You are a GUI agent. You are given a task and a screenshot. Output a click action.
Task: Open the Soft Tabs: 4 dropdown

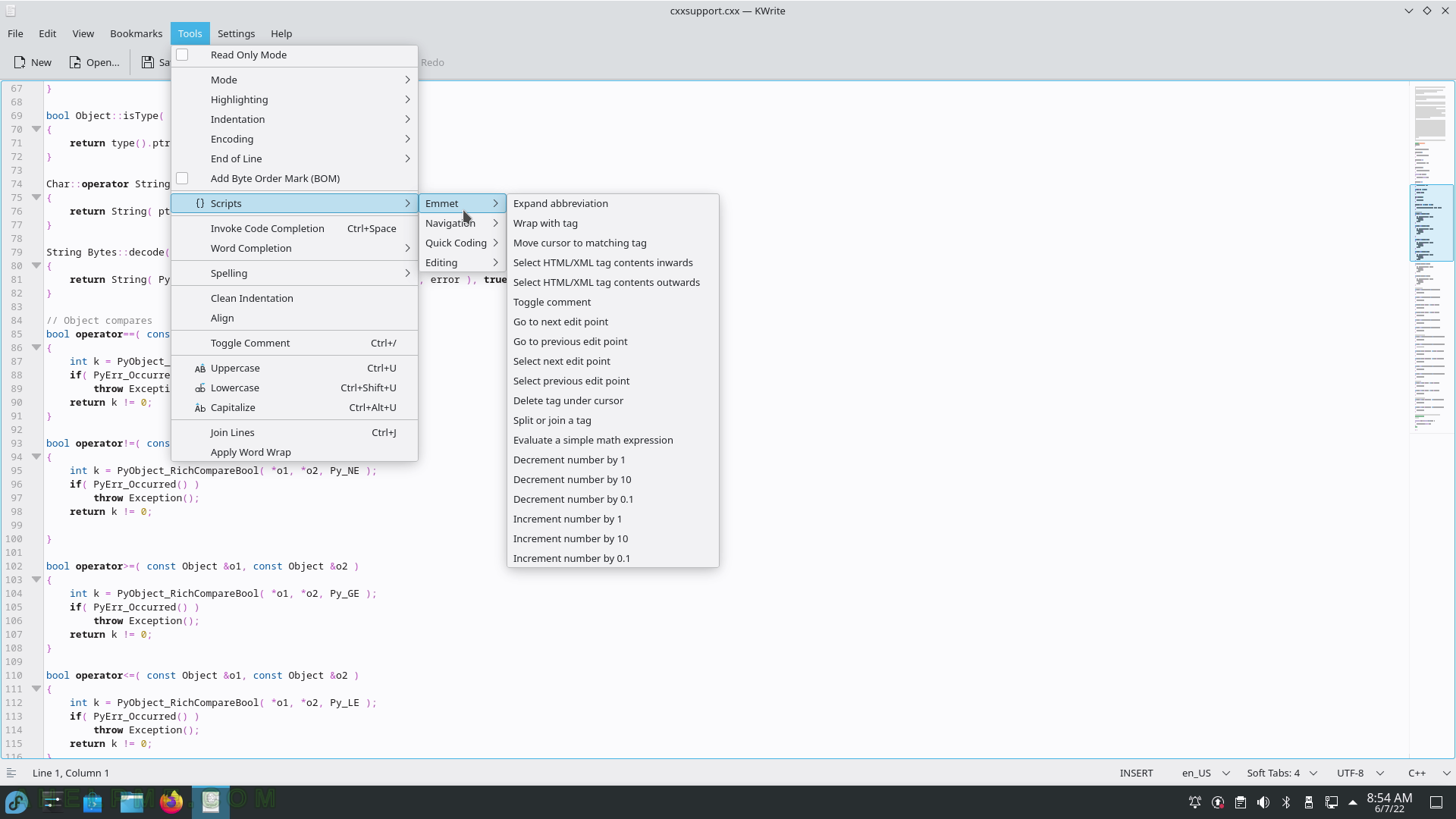tap(1282, 773)
